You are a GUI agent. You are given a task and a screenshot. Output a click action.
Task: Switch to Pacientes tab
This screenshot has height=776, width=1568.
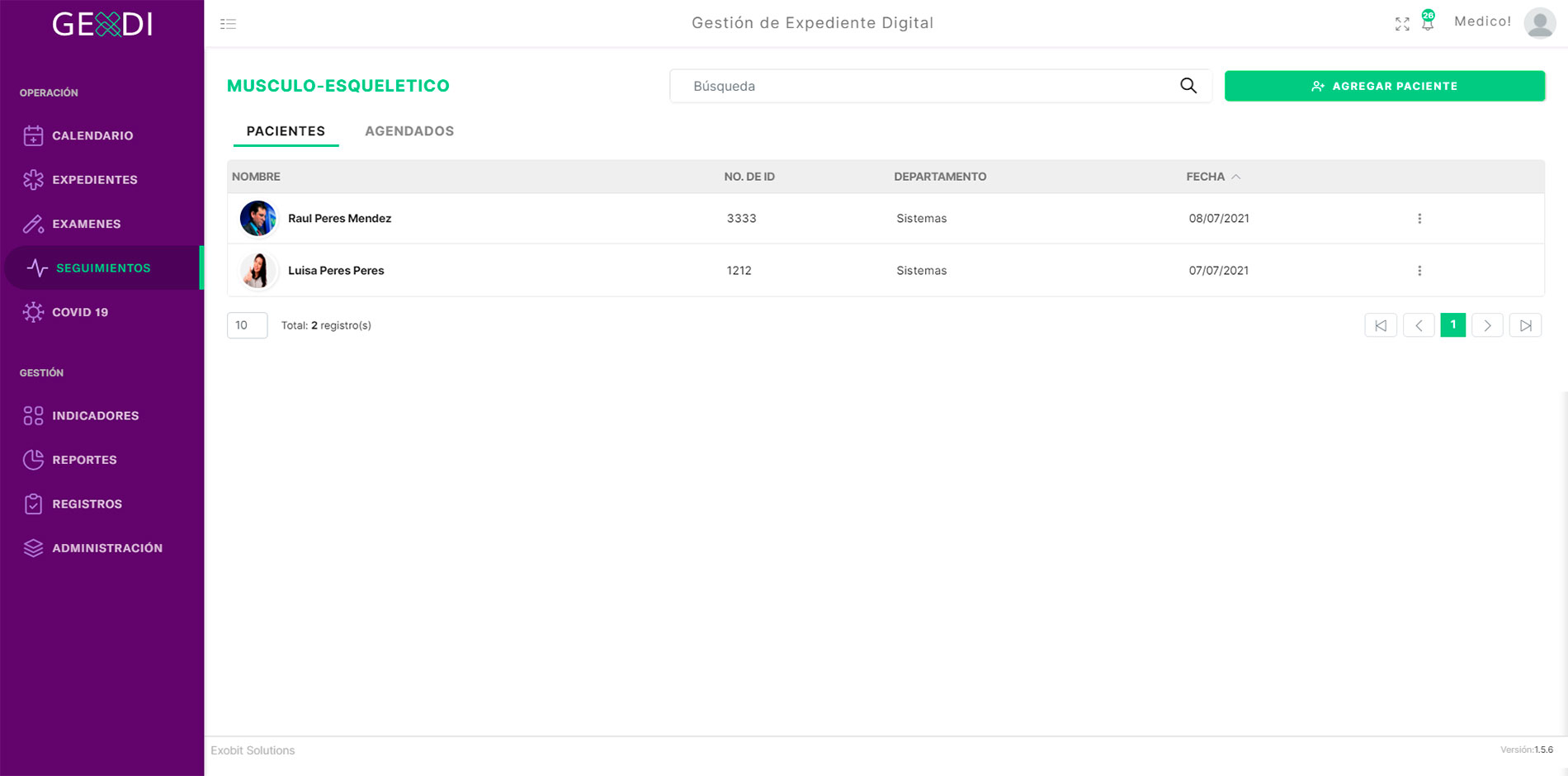286,131
